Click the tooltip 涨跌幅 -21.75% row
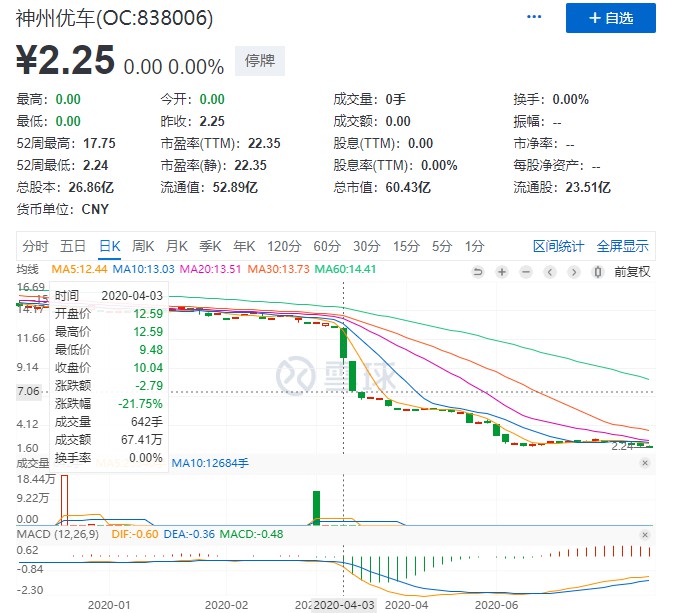Screen dimensions: 676x613 point(109,403)
